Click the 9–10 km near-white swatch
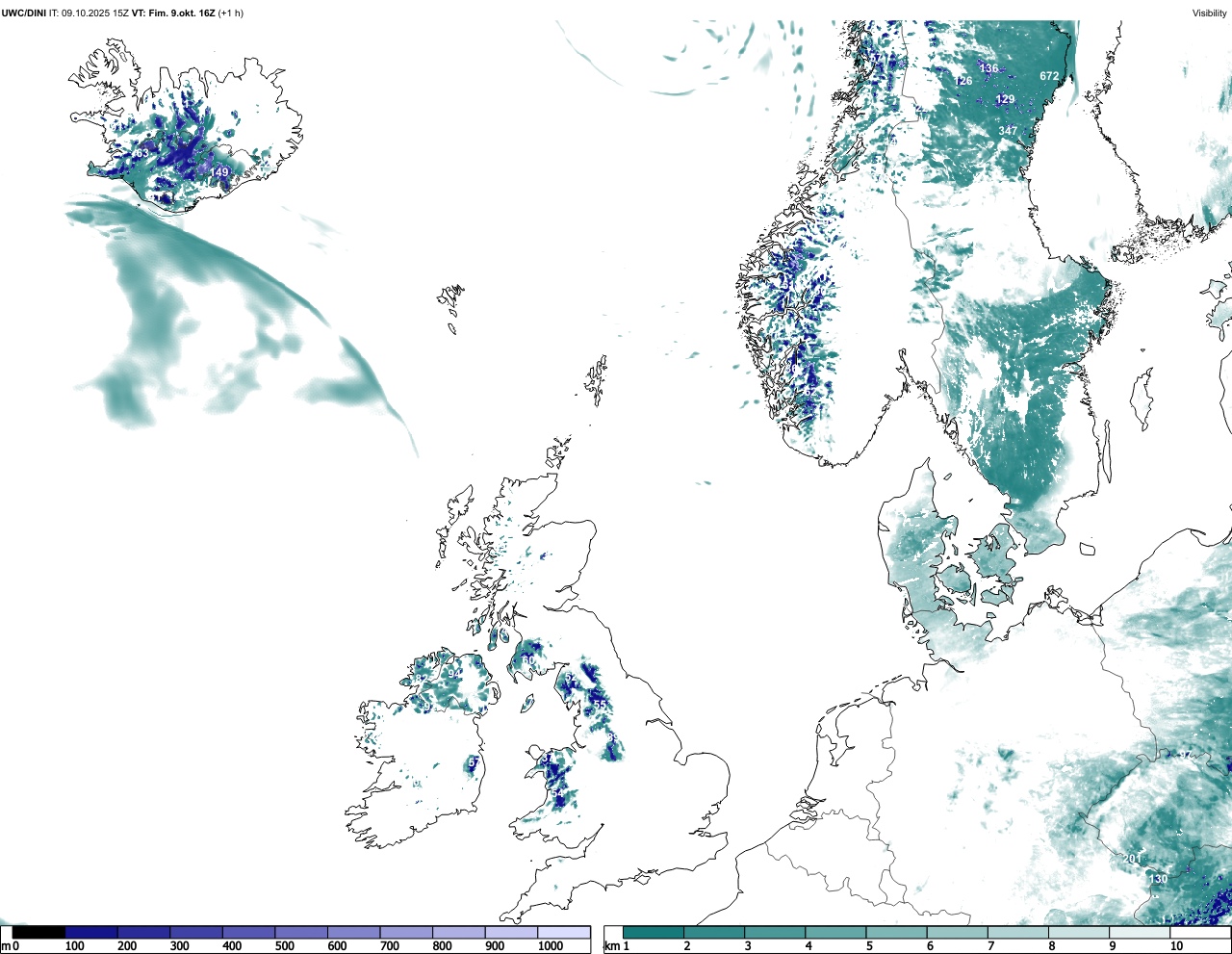 tap(1139, 932)
